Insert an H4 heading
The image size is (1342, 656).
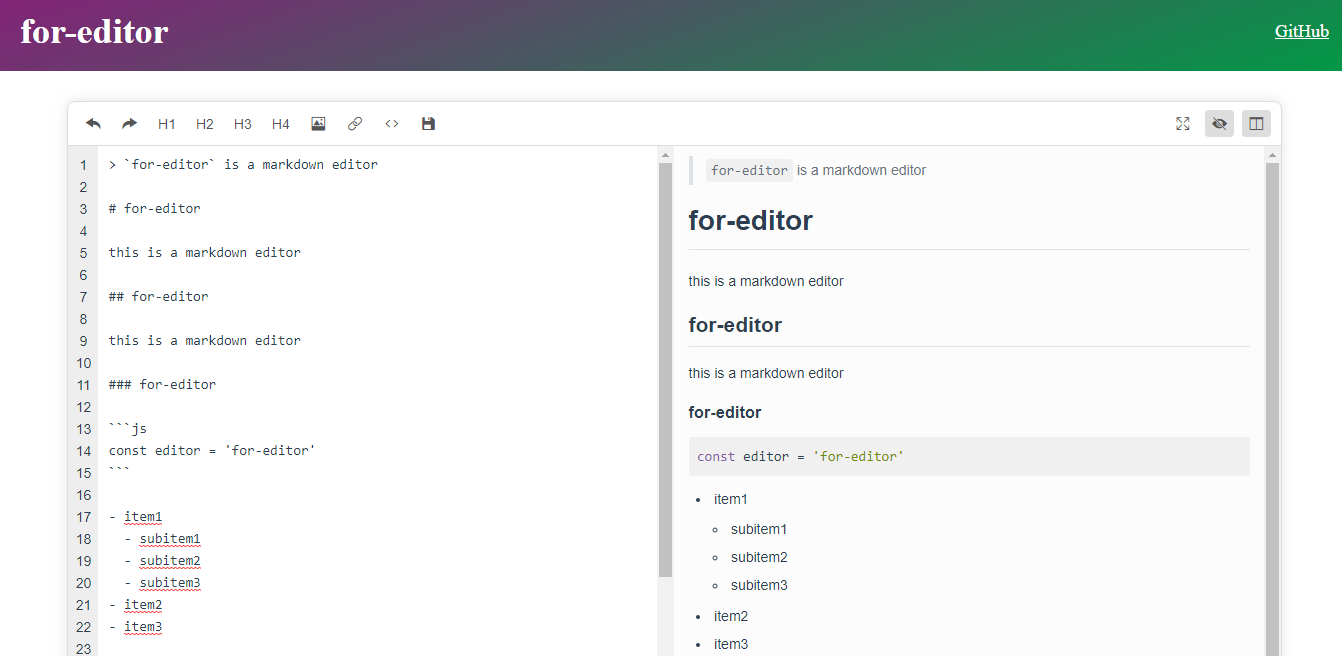tap(281, 124)
